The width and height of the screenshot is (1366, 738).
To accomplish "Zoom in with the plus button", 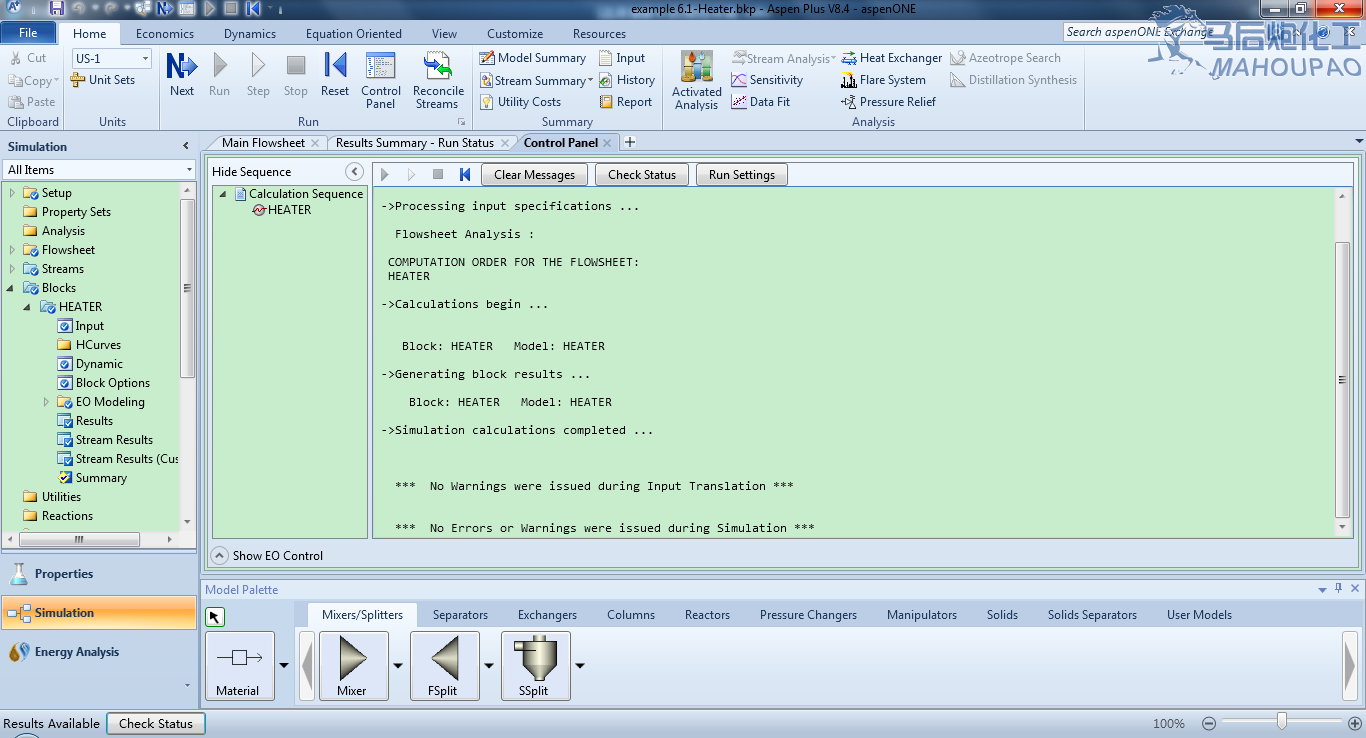I will point(1355,723).
